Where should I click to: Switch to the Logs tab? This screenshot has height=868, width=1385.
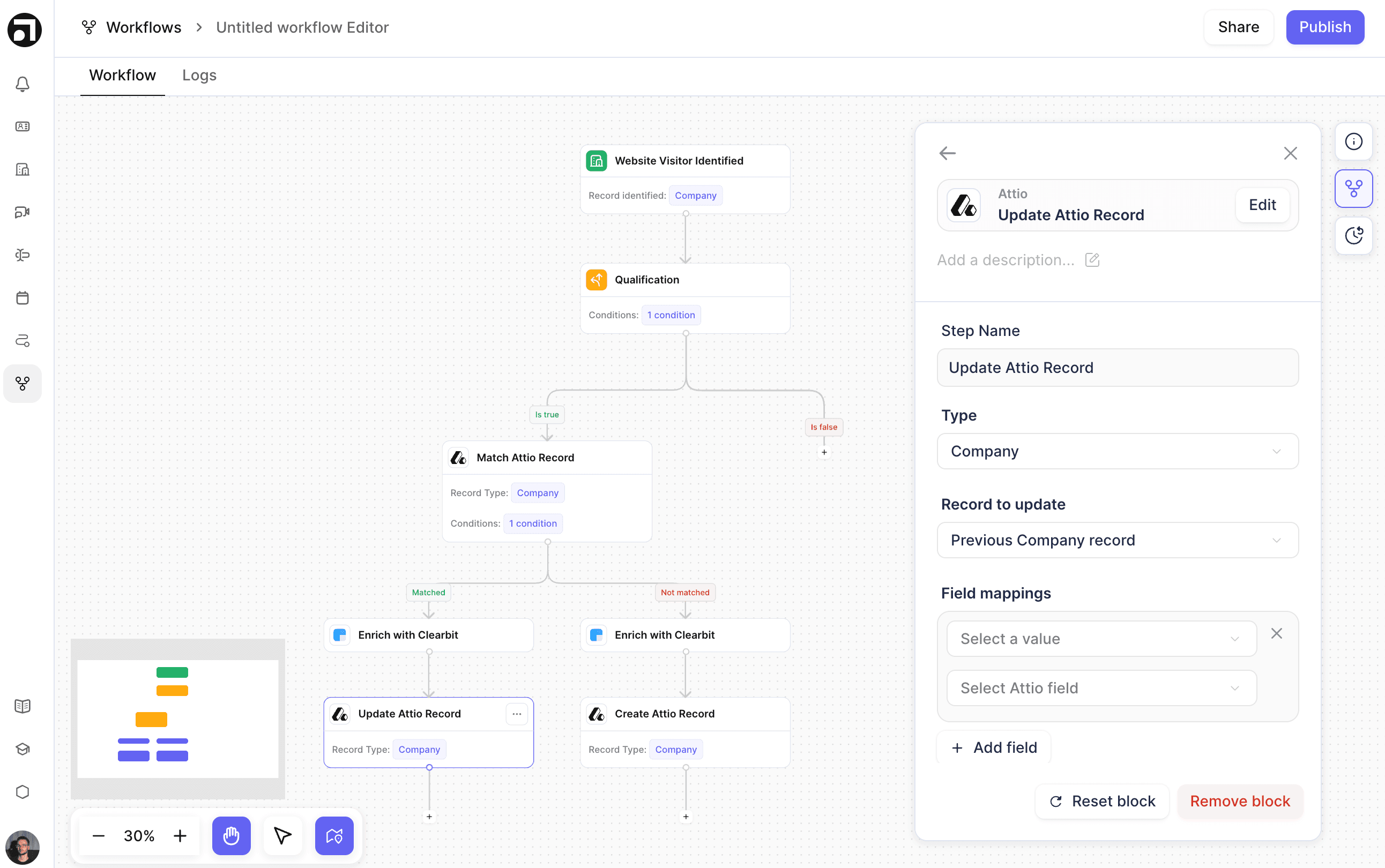199,75
